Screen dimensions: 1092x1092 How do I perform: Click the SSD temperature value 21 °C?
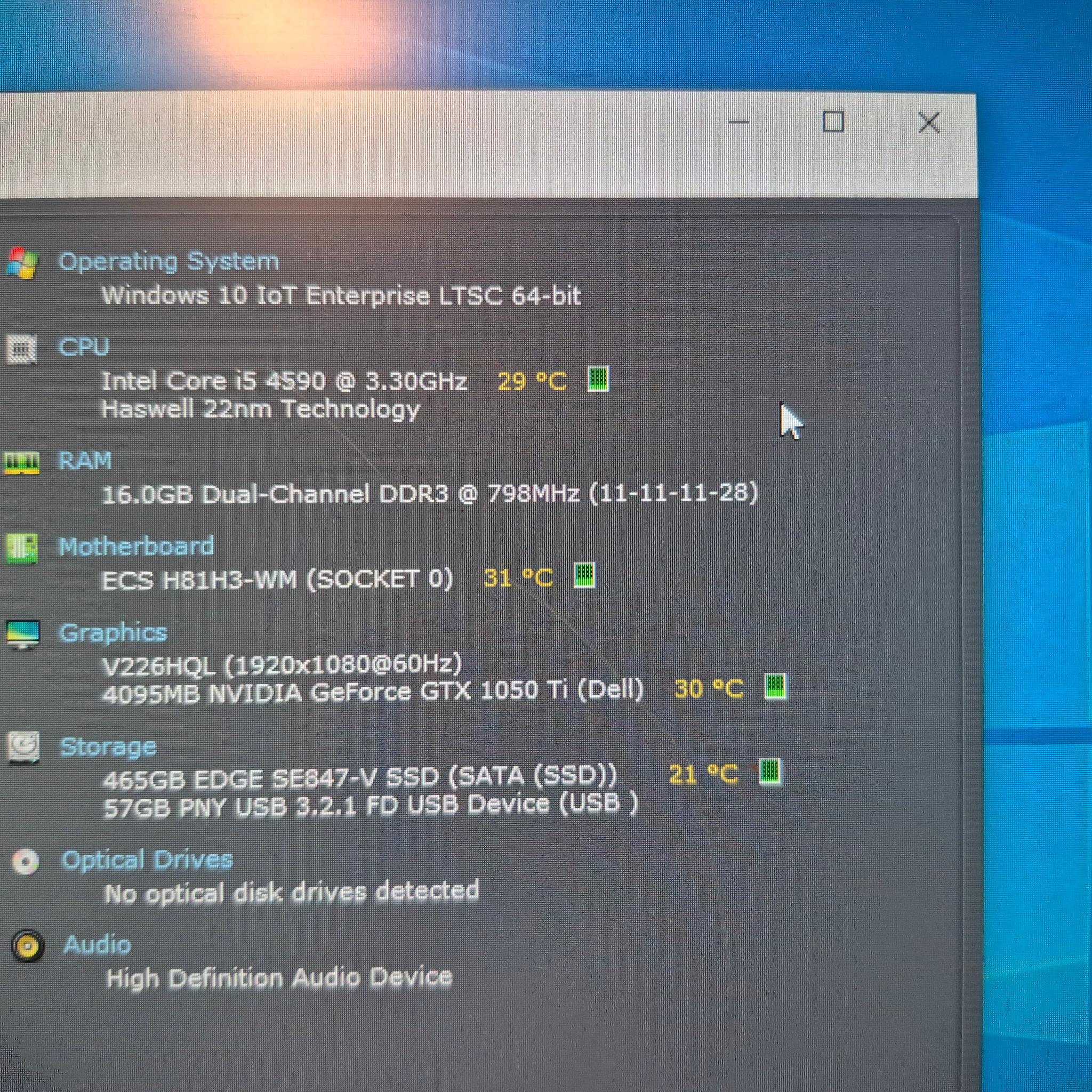(x=703, y=774)
